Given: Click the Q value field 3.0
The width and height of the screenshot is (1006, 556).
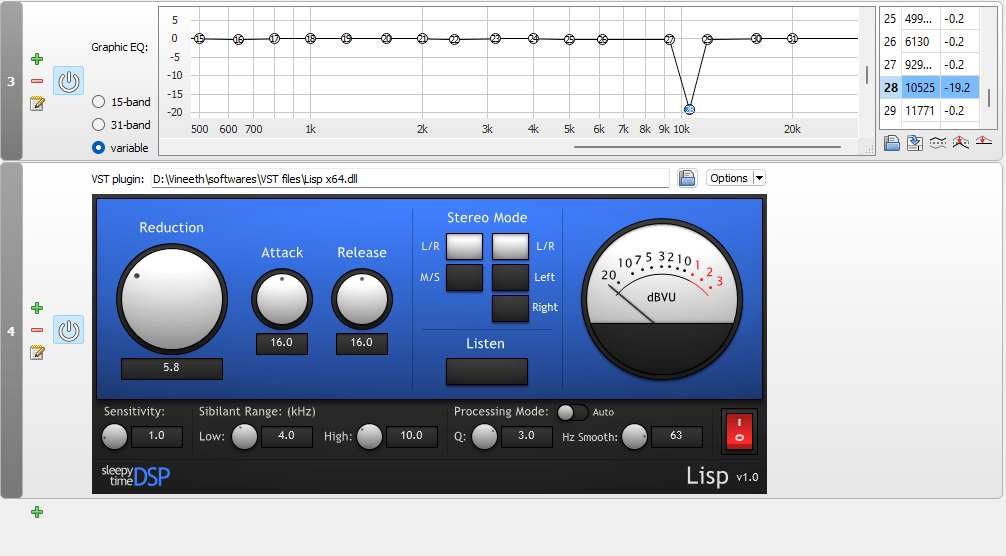Looking at the screenshot, I should click(x=527, y=437).
